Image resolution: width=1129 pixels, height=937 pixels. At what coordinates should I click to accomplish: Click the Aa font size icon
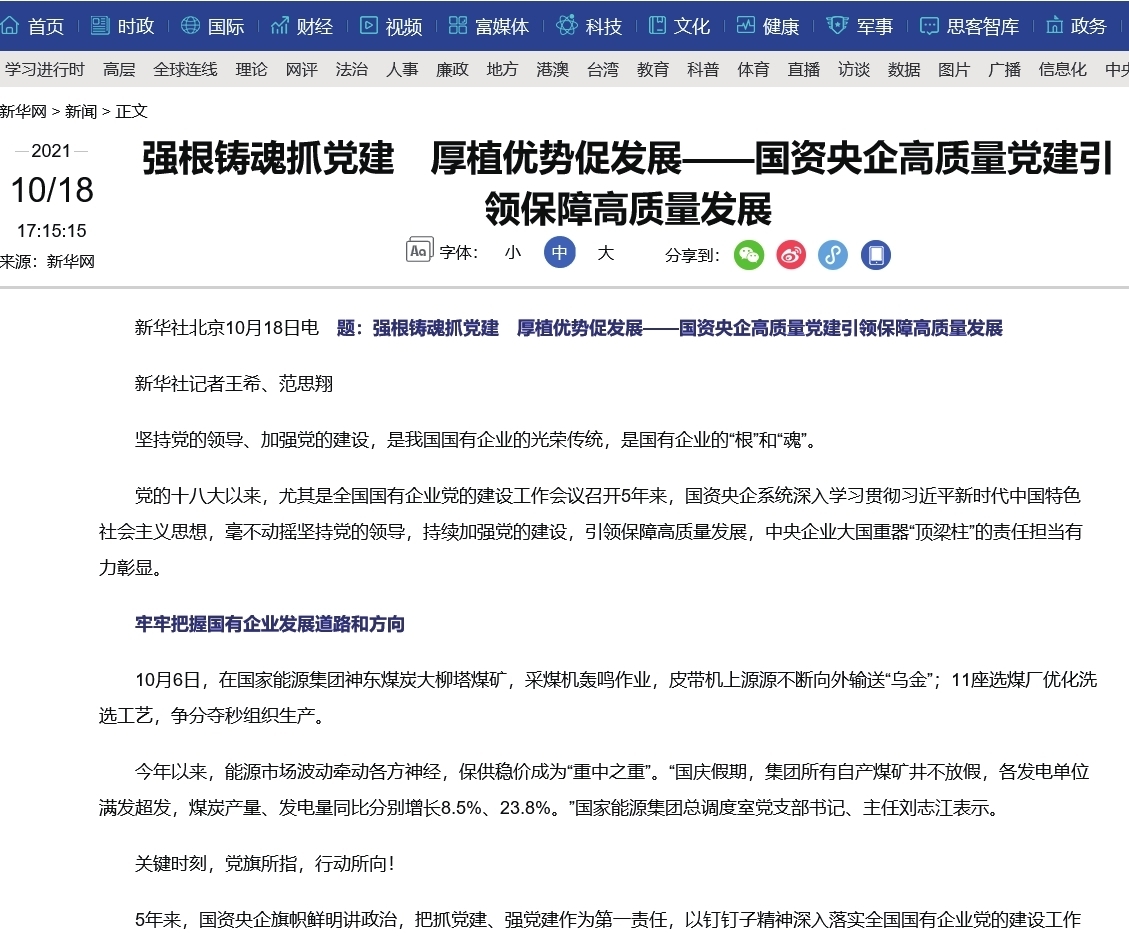(420, 250)
